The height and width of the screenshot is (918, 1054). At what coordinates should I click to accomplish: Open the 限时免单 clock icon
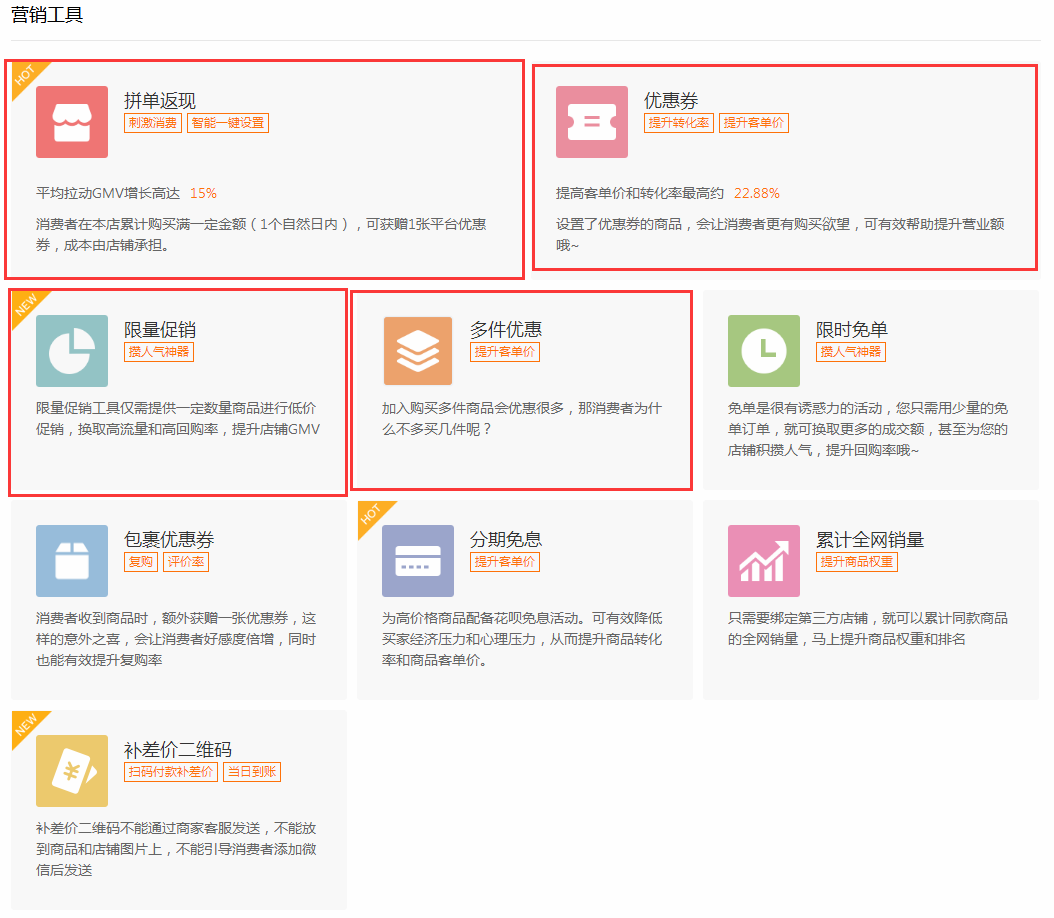[764, 351]
